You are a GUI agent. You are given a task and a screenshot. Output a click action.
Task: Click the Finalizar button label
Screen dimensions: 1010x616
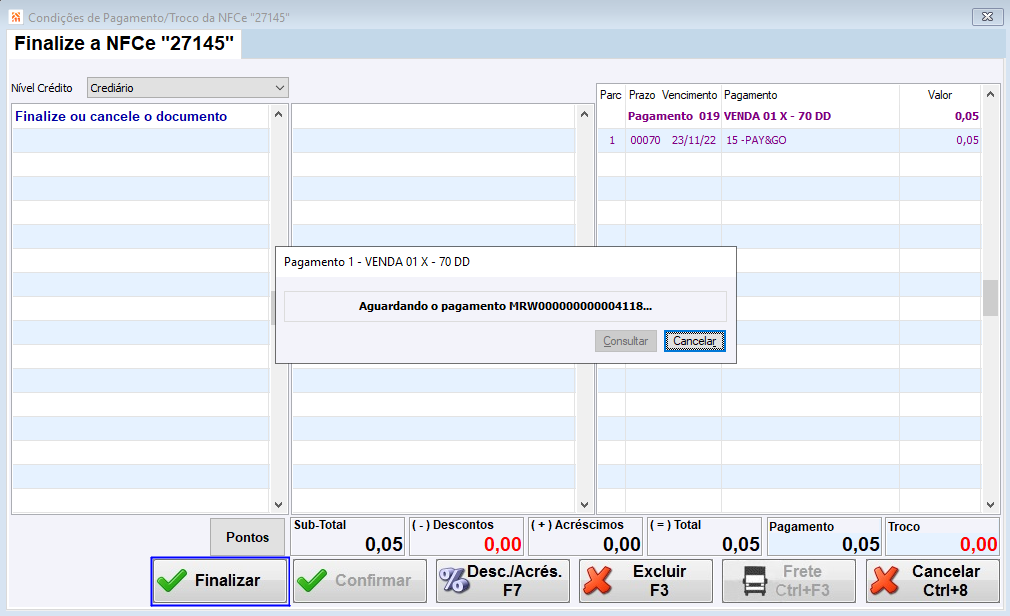pyautogui.click(x=227, y=581)
